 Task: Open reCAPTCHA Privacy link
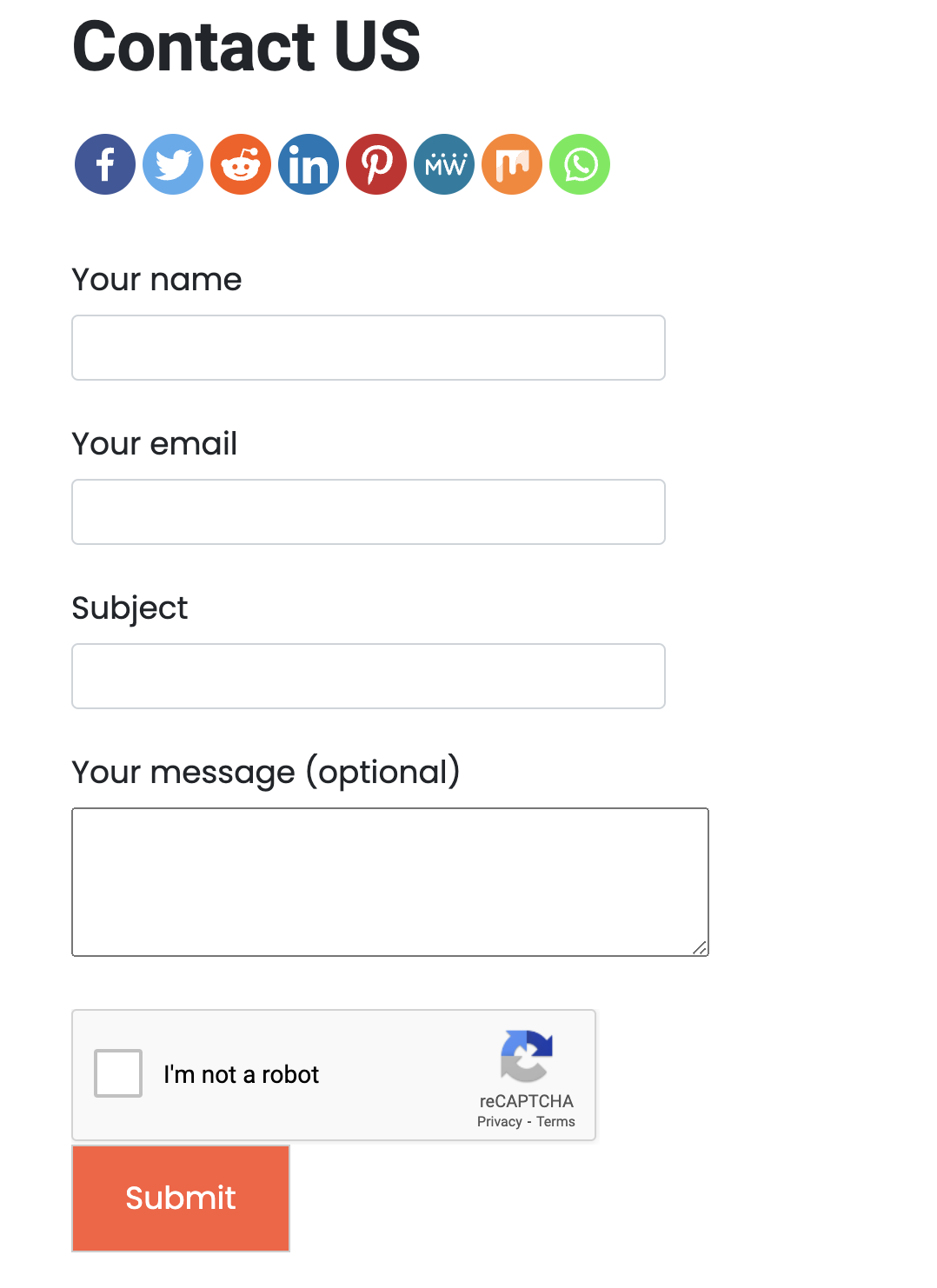click(499, 1122)
